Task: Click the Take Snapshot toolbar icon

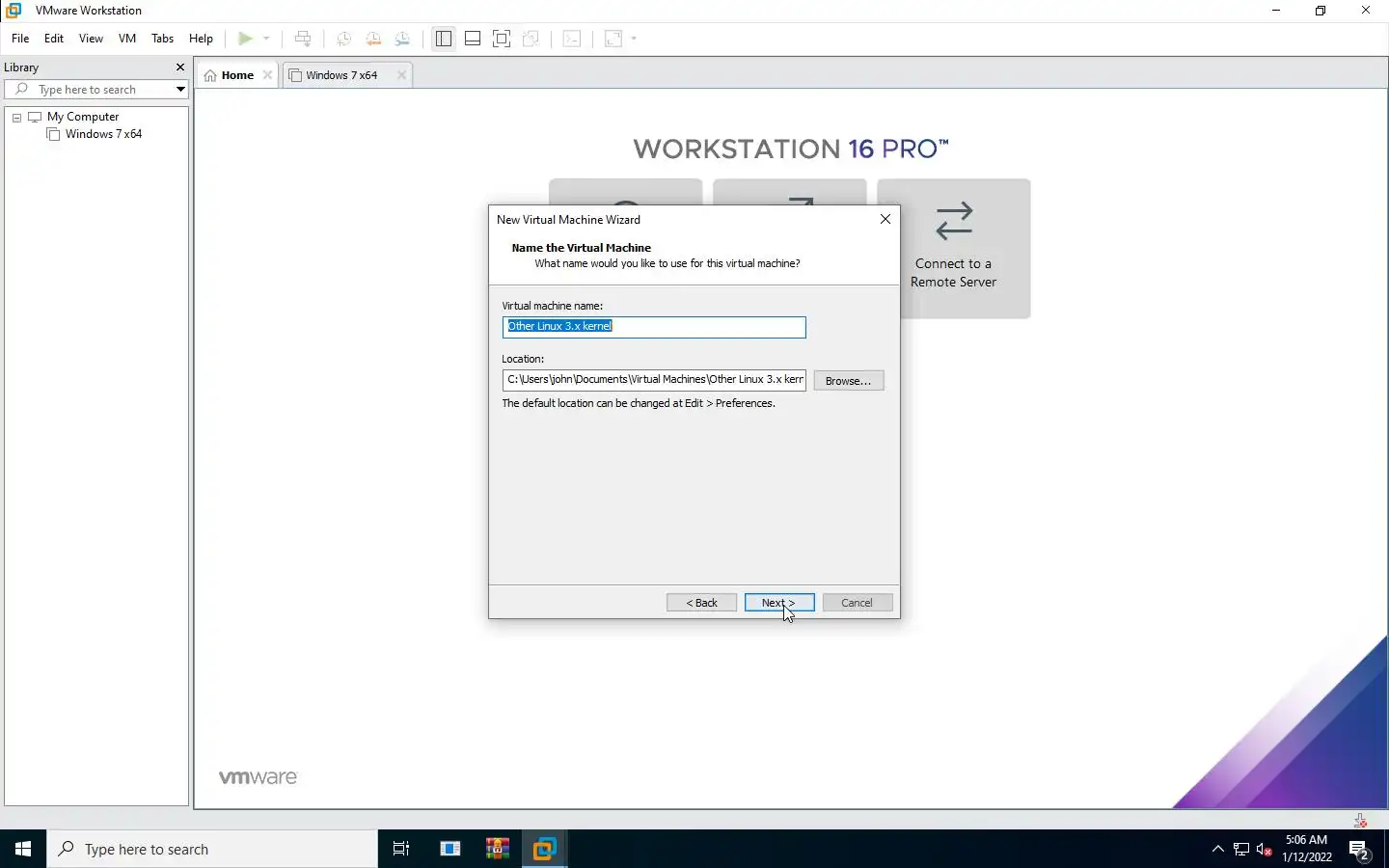Action: pos(343,39)
